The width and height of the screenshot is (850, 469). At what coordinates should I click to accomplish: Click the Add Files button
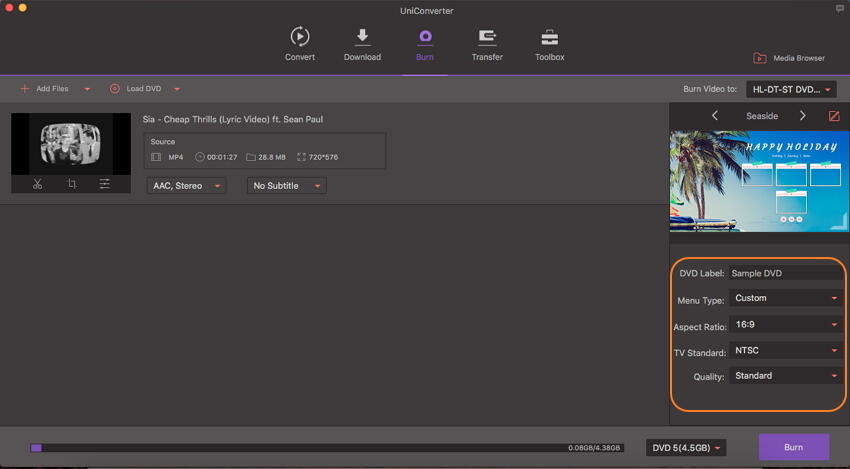tap(44, 88)
